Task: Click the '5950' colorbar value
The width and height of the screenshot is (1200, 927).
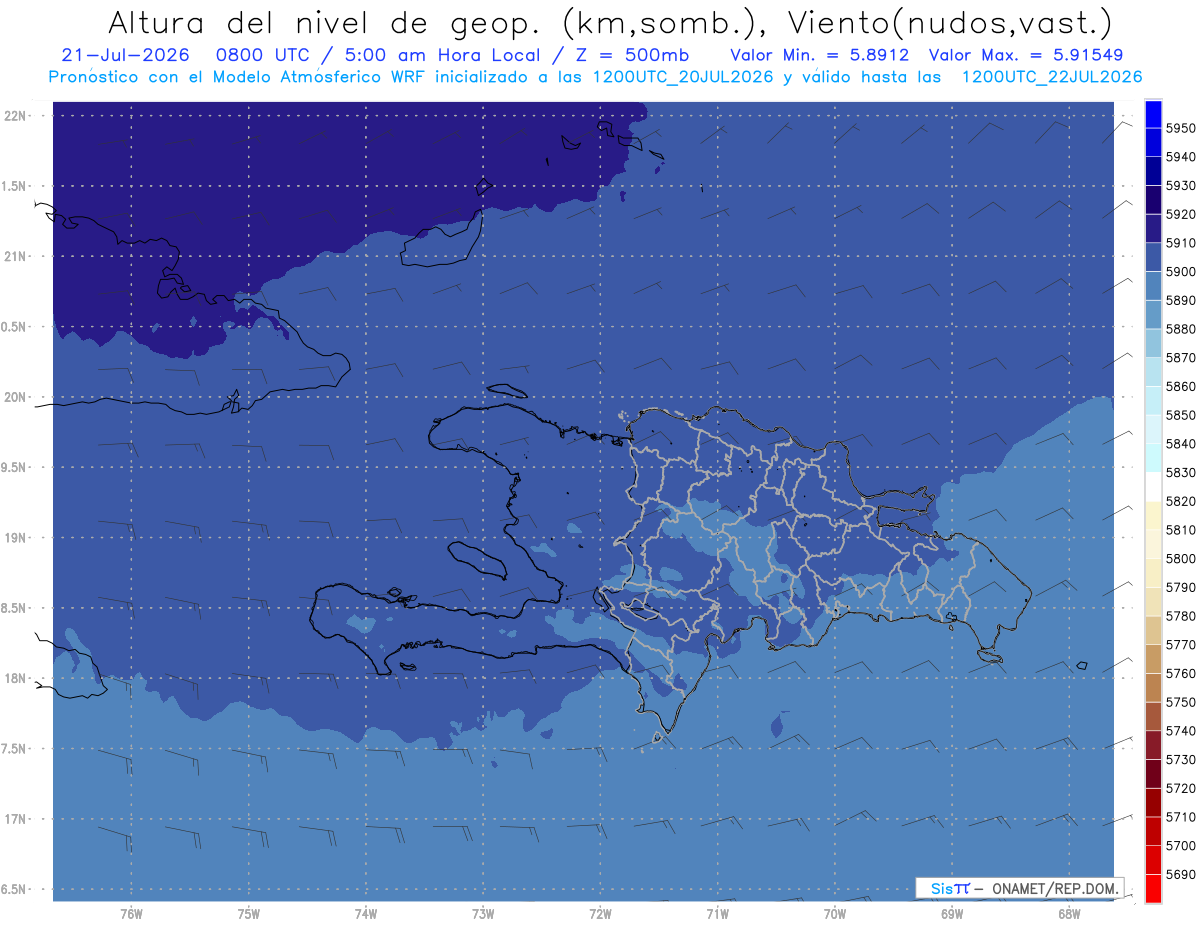Action: tap(1180, 128)
